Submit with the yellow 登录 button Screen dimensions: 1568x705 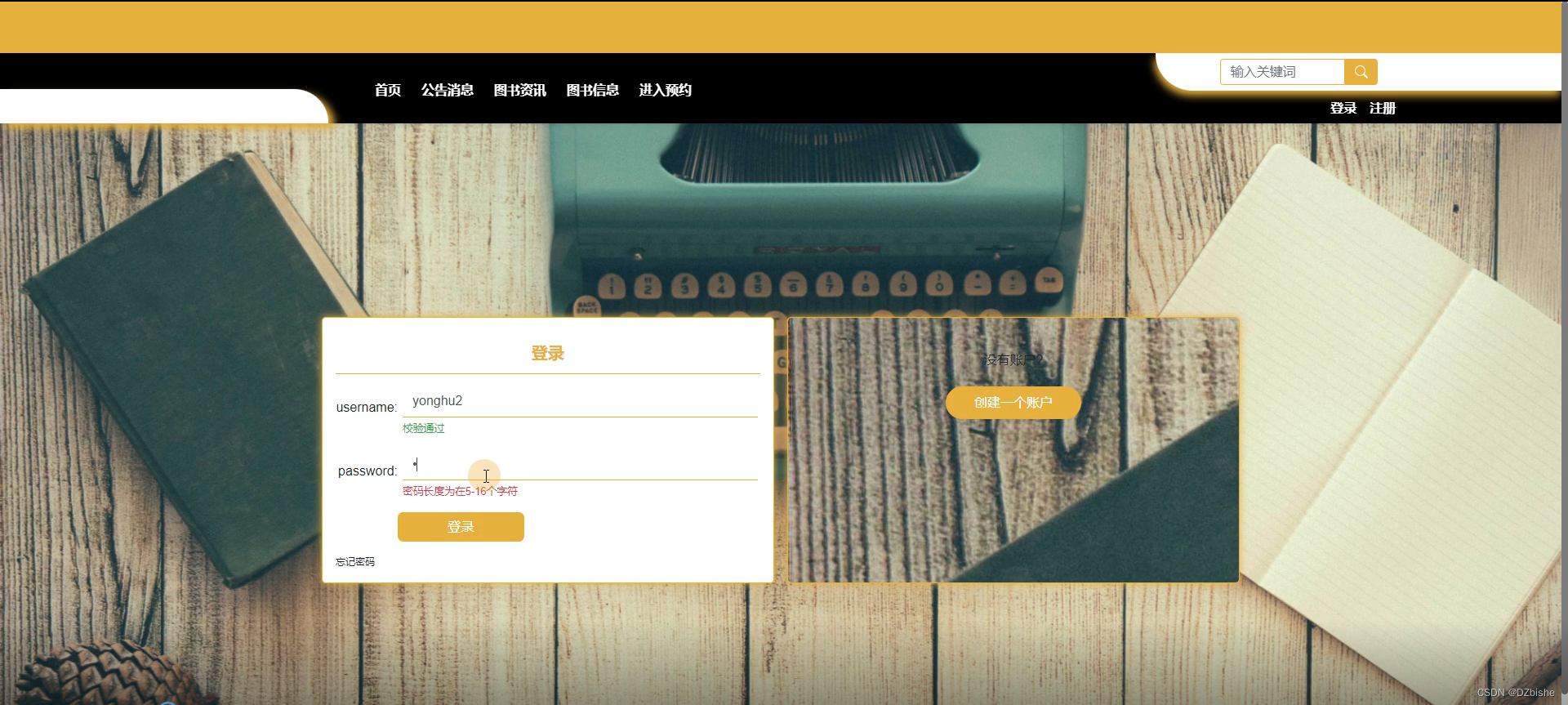pos(461,527)
